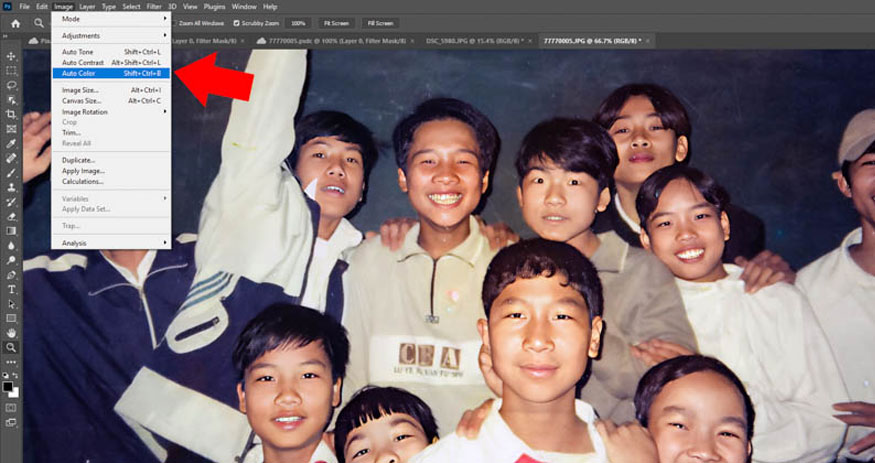This screenshot has height=463, width=875.
Task: Expand the Adjustments submenu
Action: [112, 36]
